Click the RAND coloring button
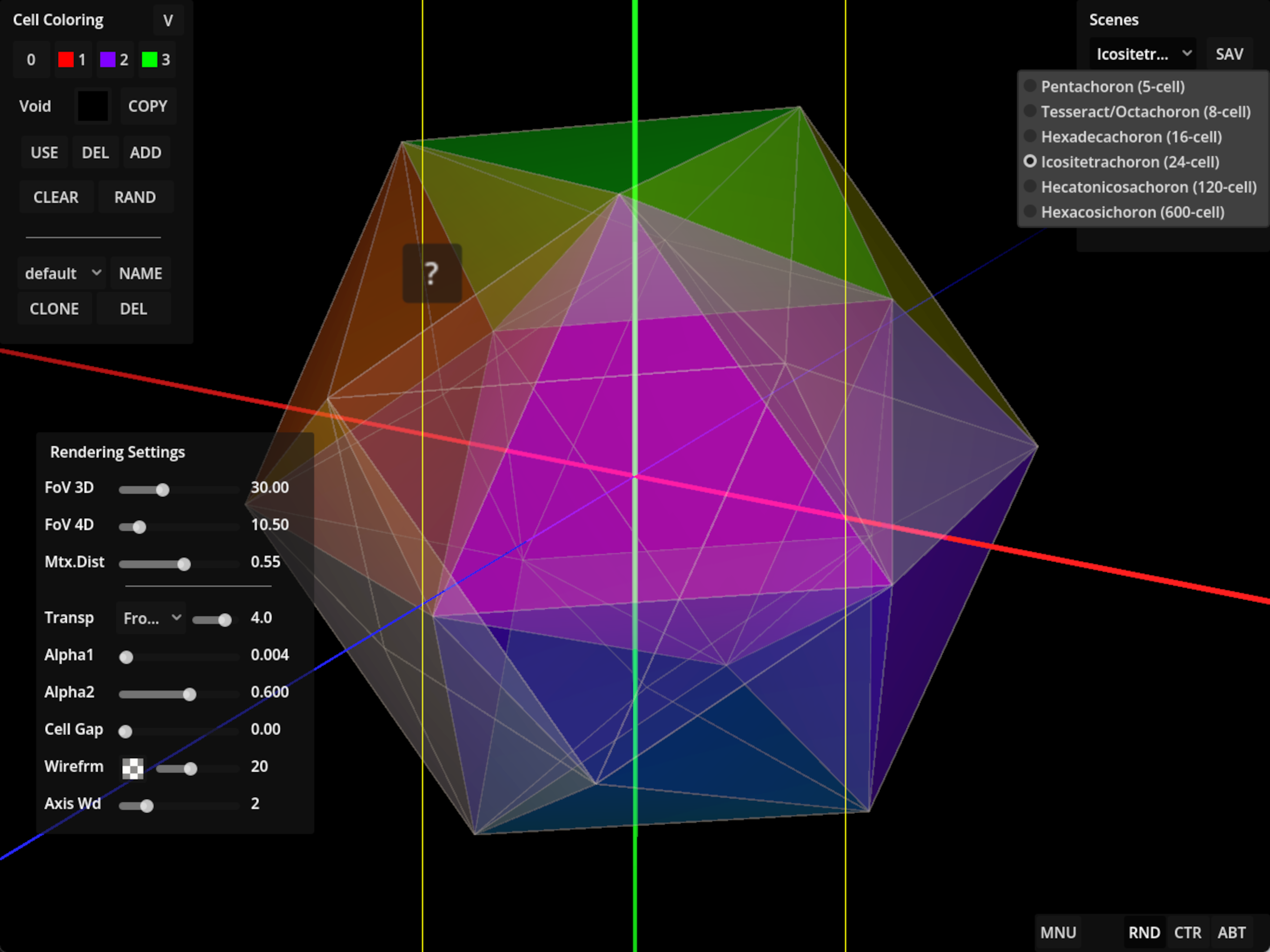Viewport: 1270px width, 952px height. [135, 198]
